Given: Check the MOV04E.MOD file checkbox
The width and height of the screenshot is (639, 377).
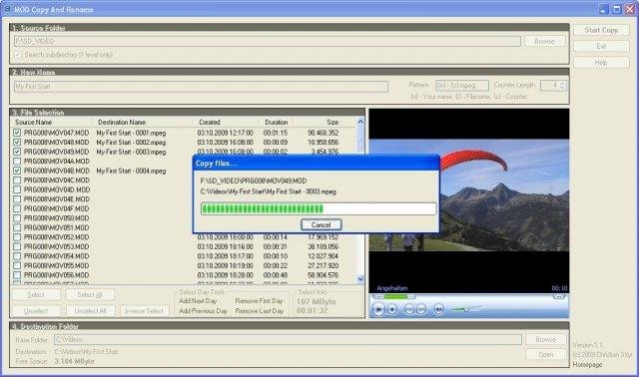Looking at the screenshot, I should click(17, 199).
